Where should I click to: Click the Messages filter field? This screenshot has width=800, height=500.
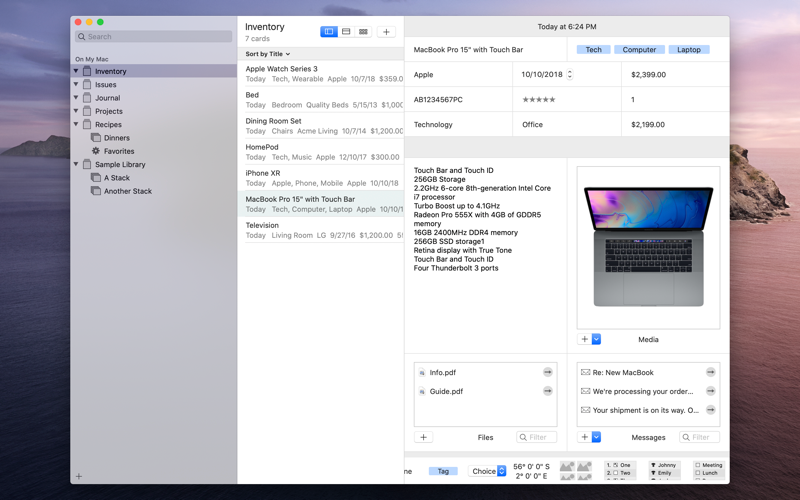click(x=699, y=437)
